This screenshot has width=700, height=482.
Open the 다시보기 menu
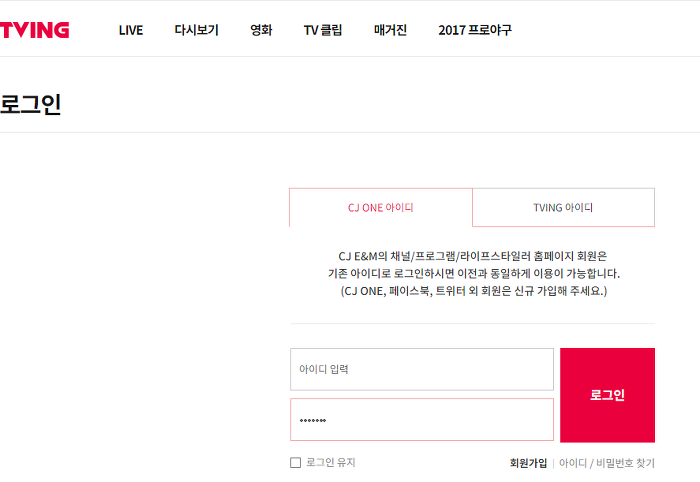pos(196,30)
